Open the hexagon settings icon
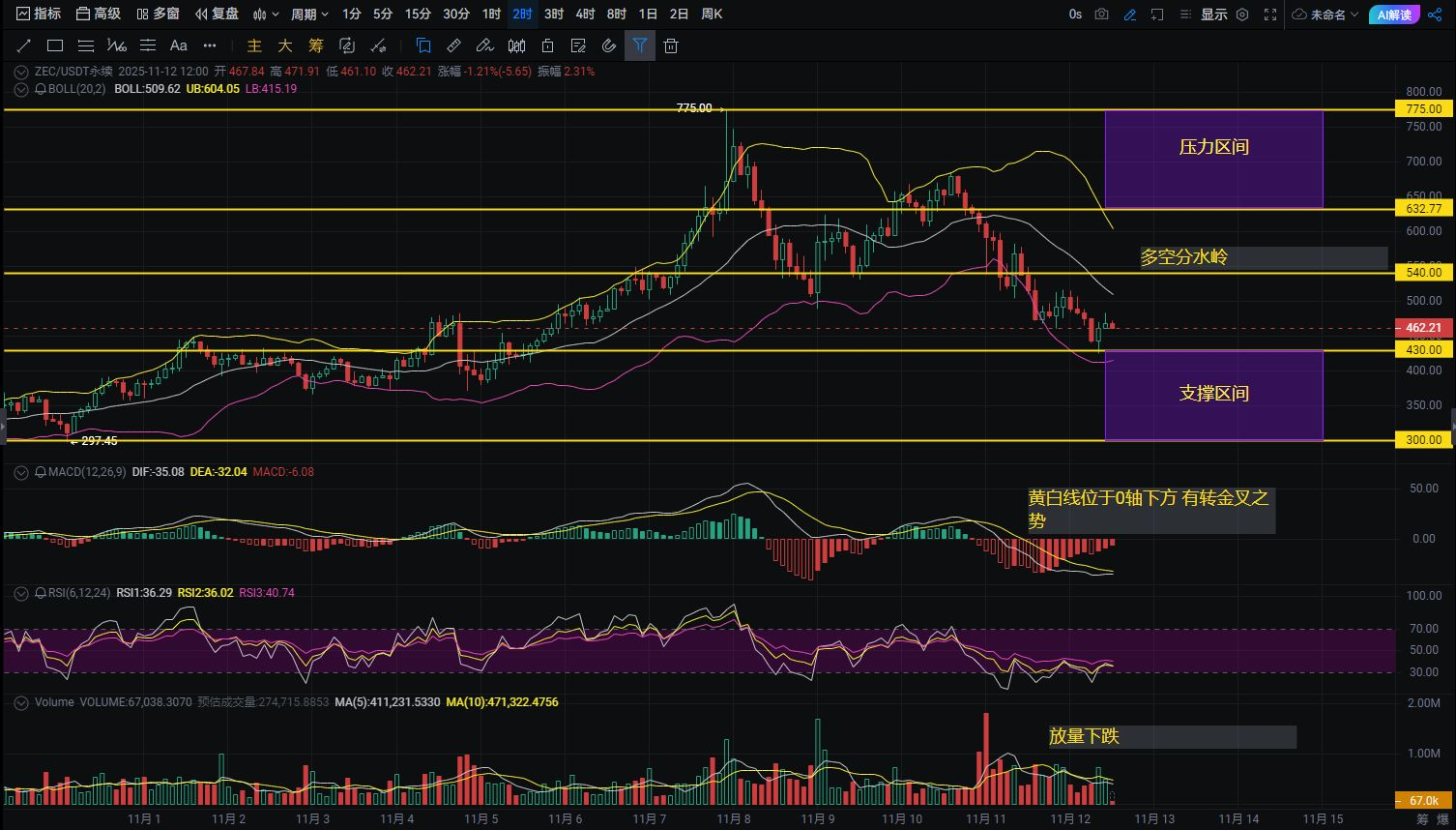The width and height of the screenshot is (1456, 830). (1242, 15)
